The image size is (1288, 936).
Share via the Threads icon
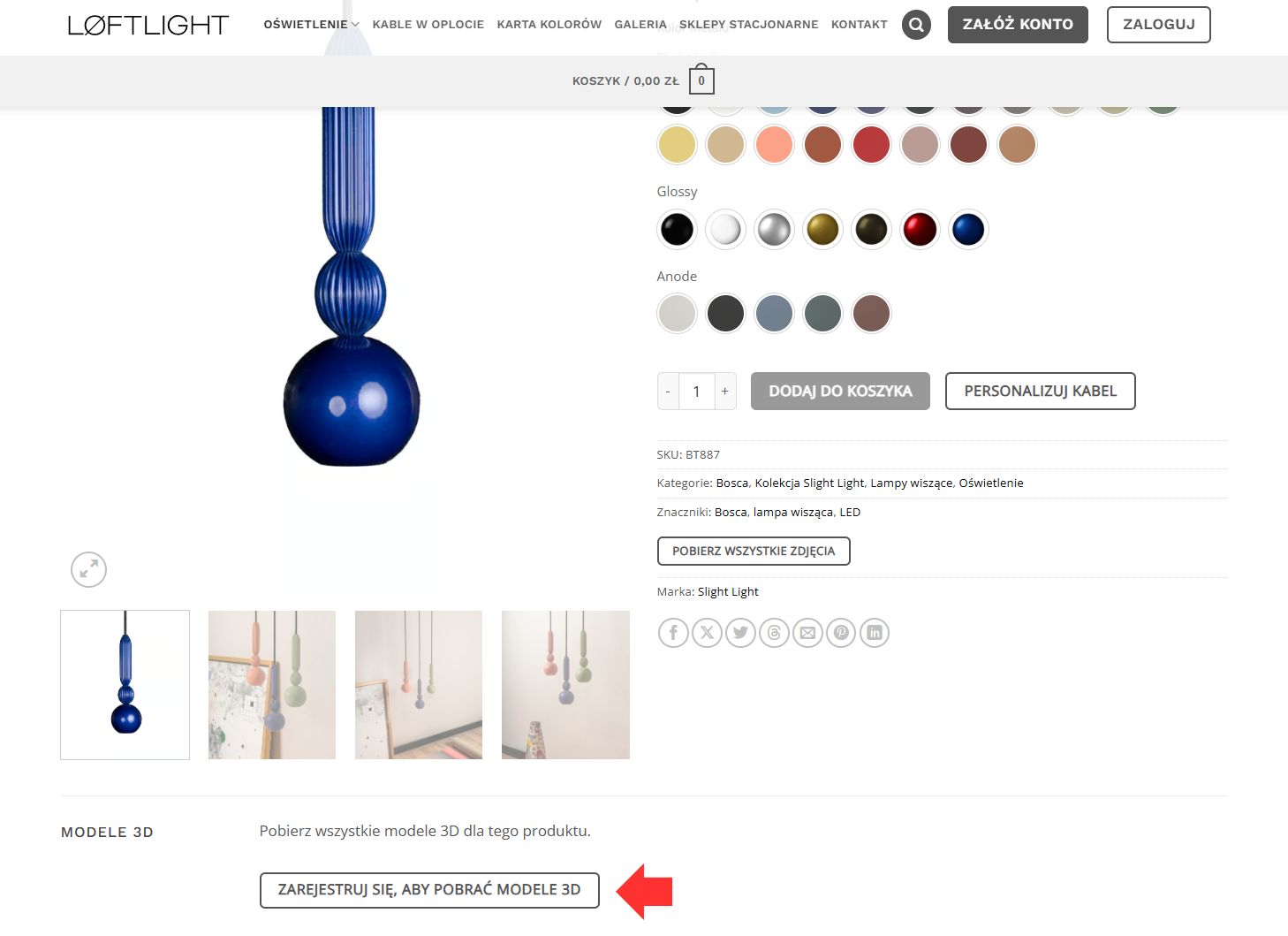(x=774, y=633)
